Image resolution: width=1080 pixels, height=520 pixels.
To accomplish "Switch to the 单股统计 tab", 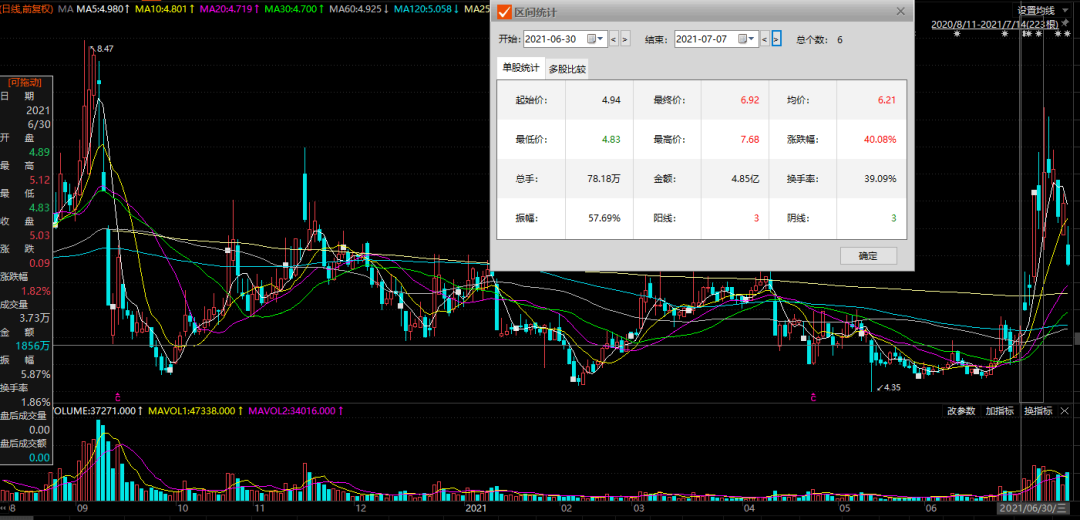I will click(x=521, y=67).
